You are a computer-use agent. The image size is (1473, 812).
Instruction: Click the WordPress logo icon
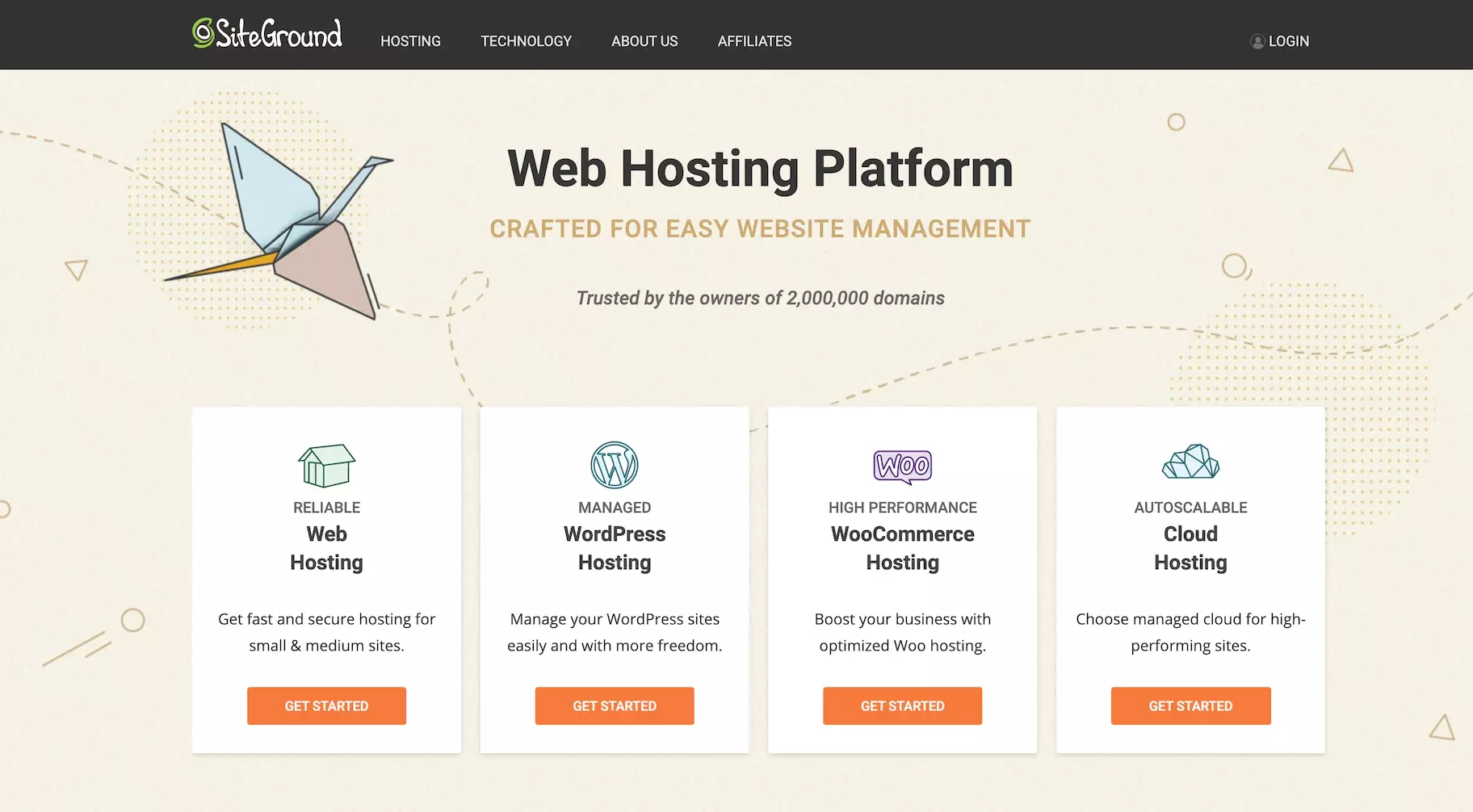614,465
